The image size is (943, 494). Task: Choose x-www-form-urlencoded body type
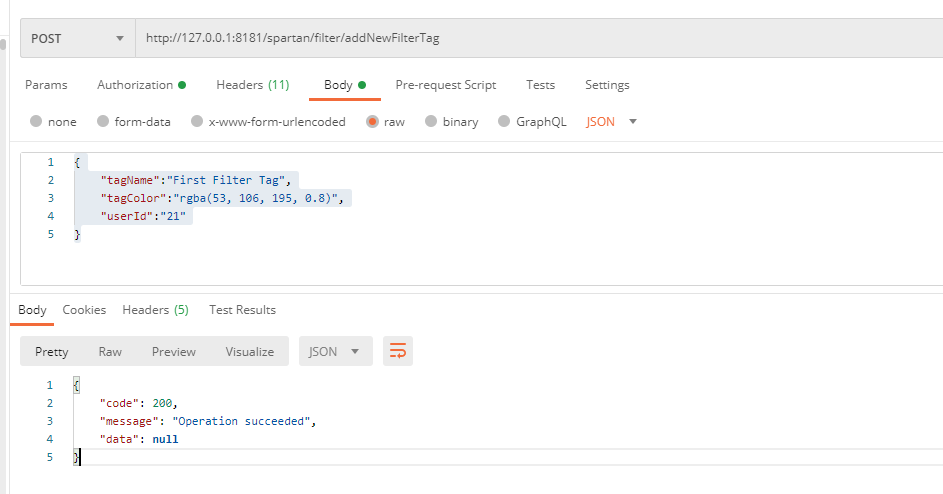(x=197, y=122)
